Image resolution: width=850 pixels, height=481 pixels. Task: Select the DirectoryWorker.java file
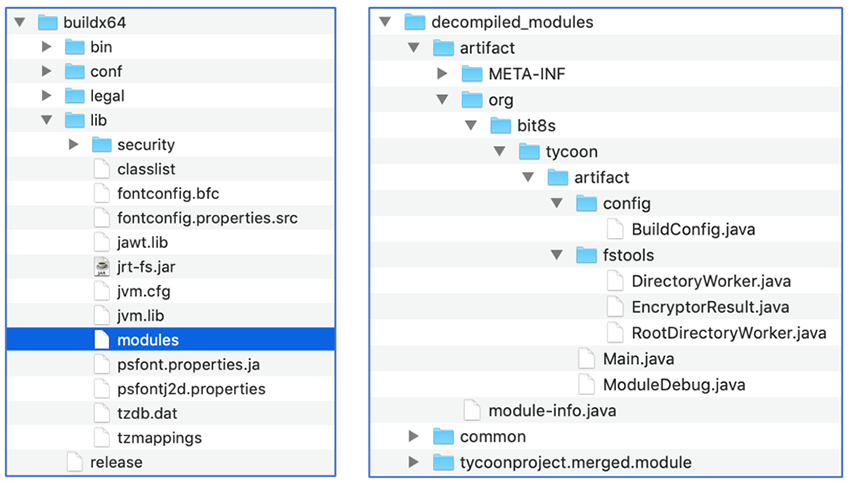click(697, 281)
